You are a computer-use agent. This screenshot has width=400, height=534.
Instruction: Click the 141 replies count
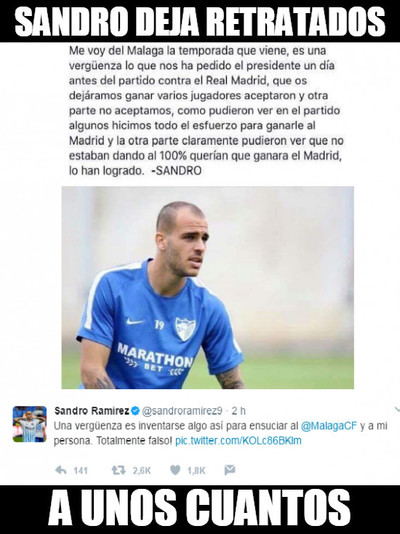(81, 471)
